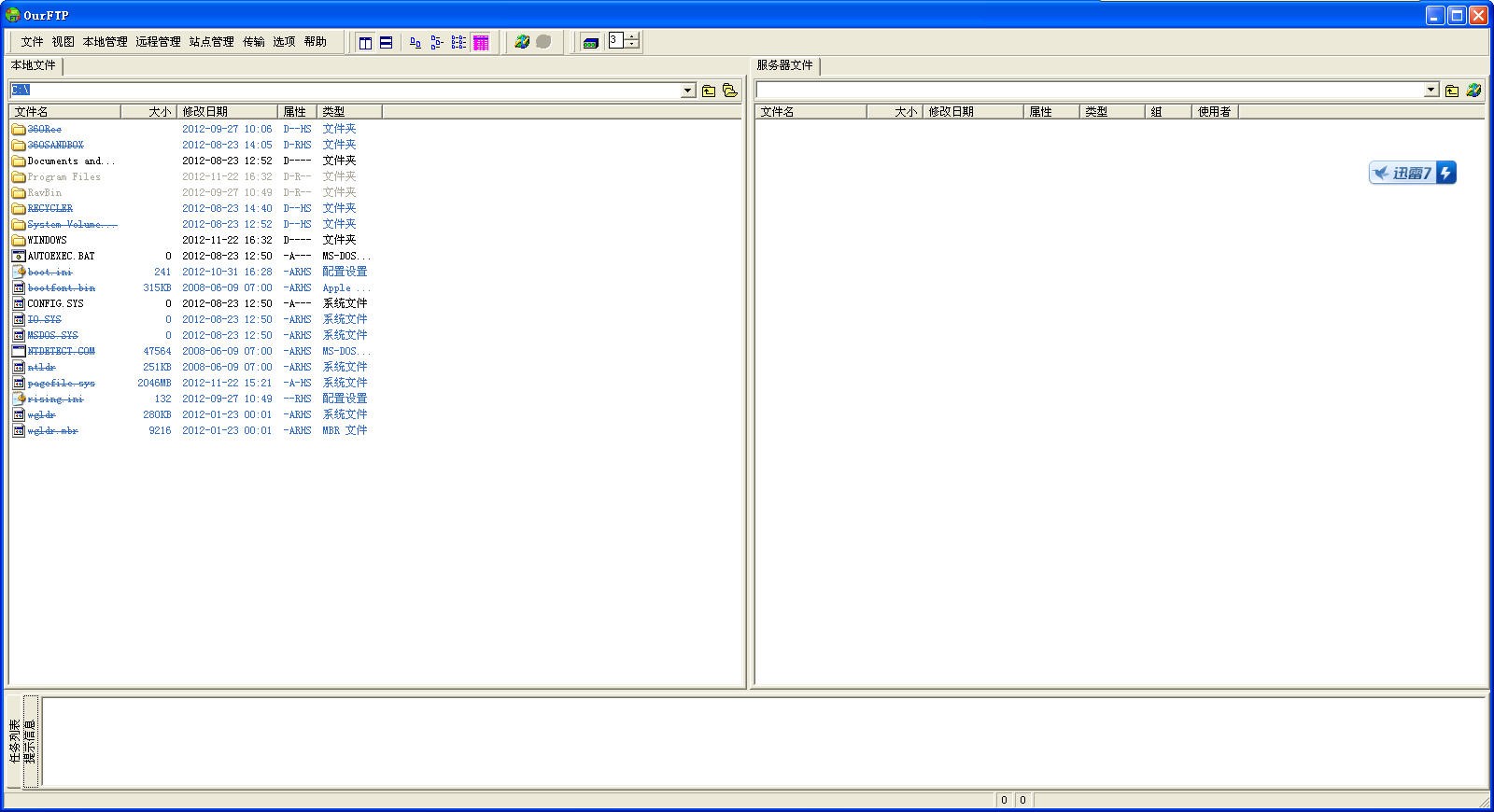Go up one folder in local pane
The height and width of the screenshot is (812, 1494).
709,91
